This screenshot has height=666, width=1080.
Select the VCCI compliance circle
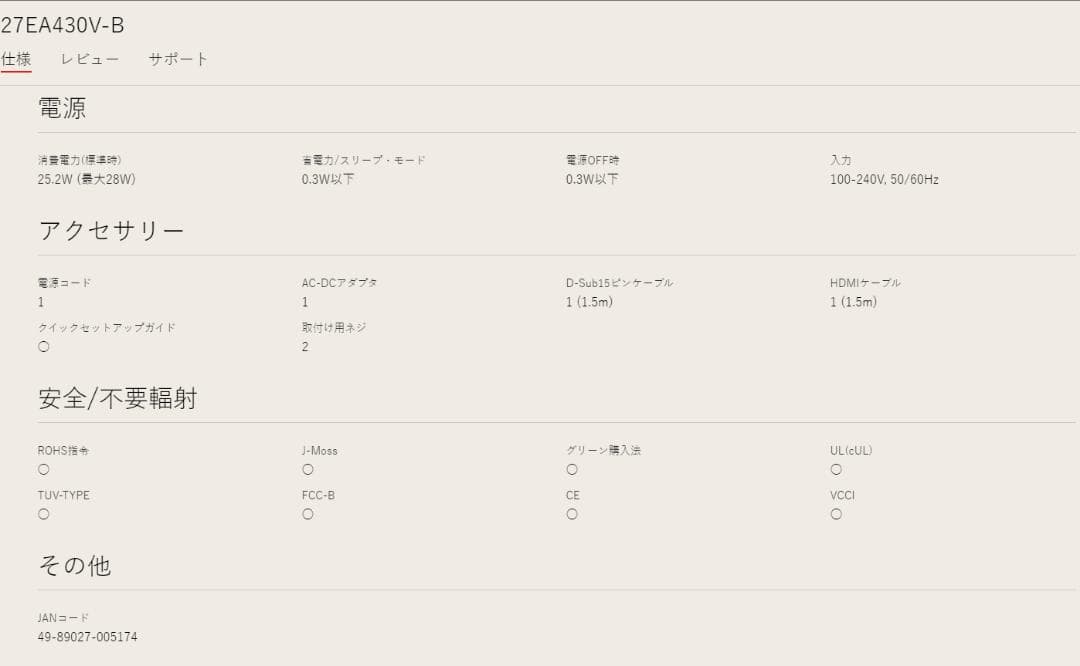click(836, 513)
